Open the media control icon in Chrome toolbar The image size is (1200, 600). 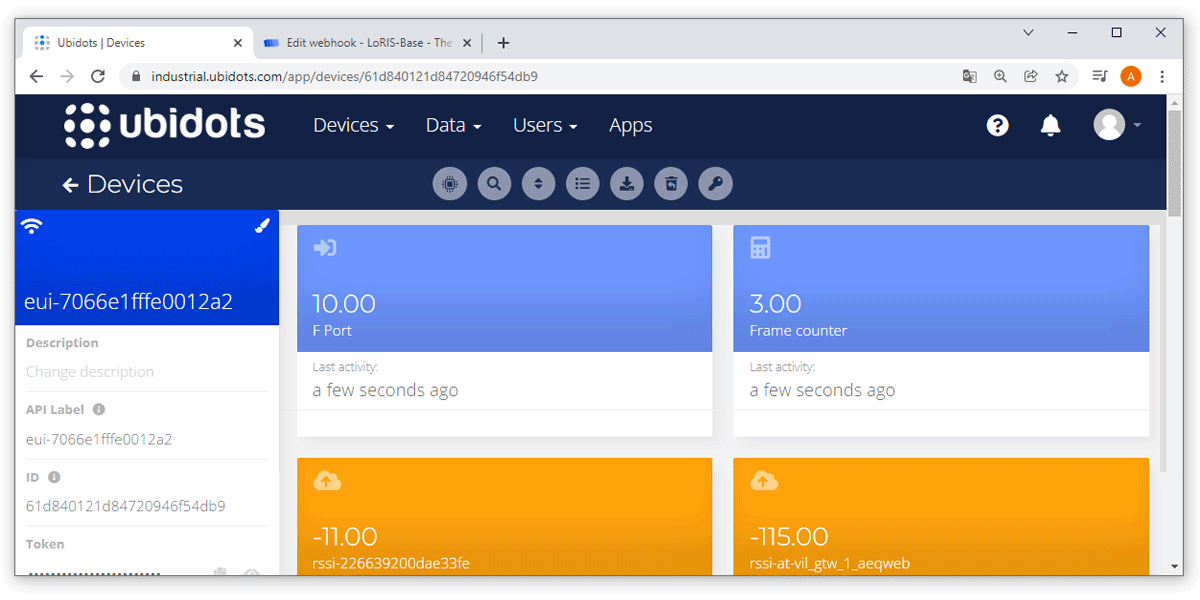[1100, 76]
